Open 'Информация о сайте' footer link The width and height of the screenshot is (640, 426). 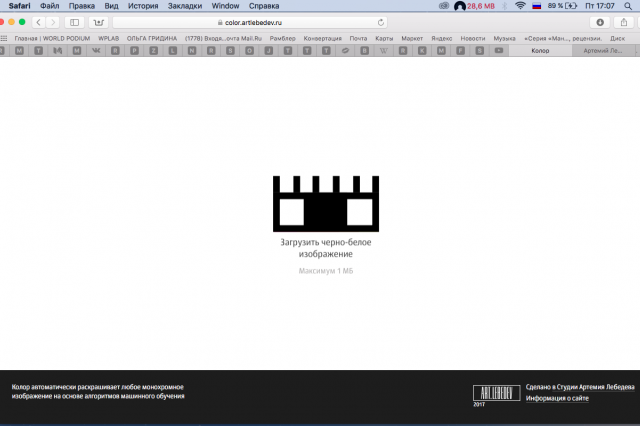557,398
